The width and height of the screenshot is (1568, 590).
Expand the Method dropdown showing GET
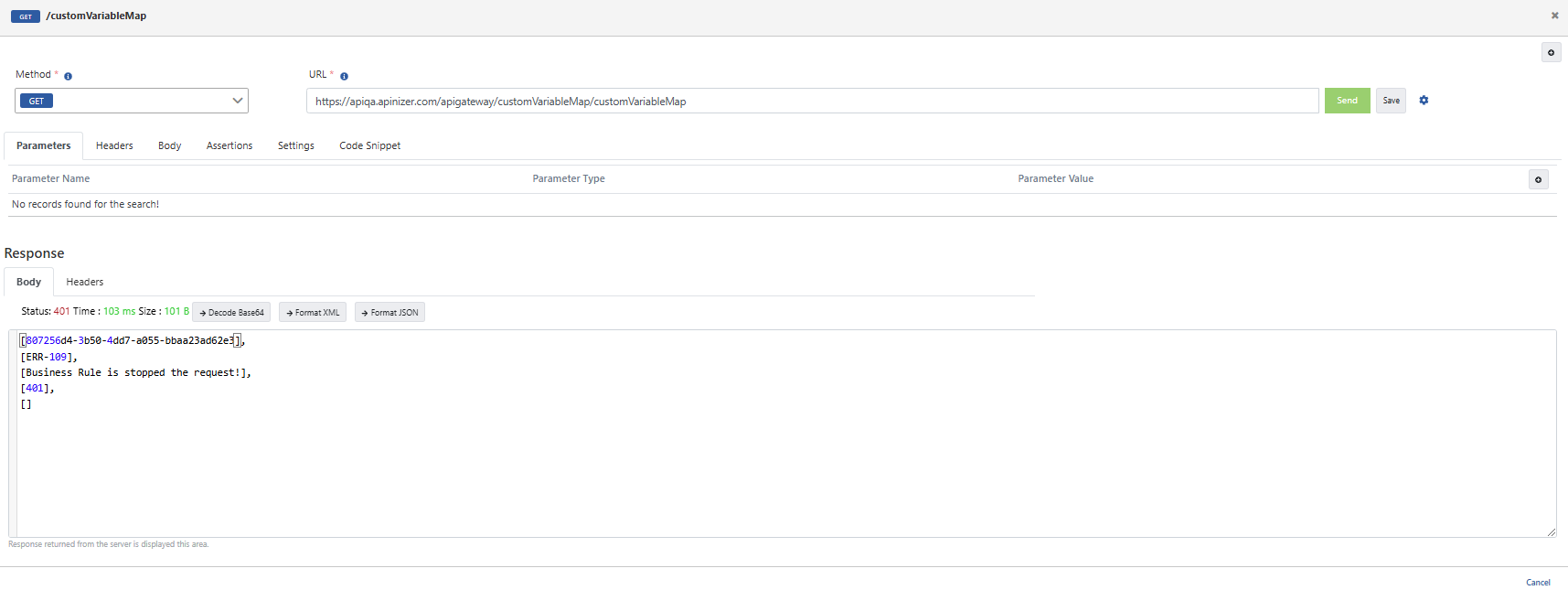pyautogui.click(x=132, y=101)
